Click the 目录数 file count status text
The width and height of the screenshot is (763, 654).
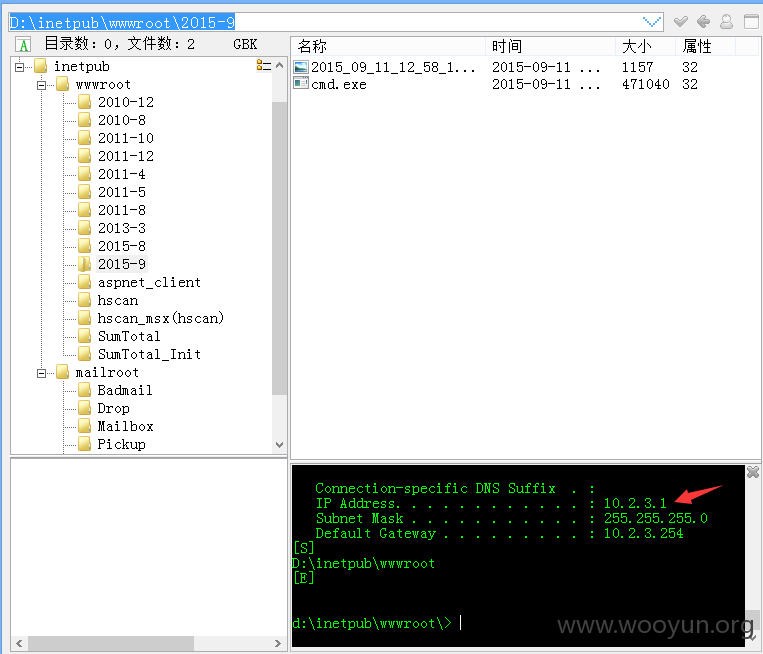(119, 44)
